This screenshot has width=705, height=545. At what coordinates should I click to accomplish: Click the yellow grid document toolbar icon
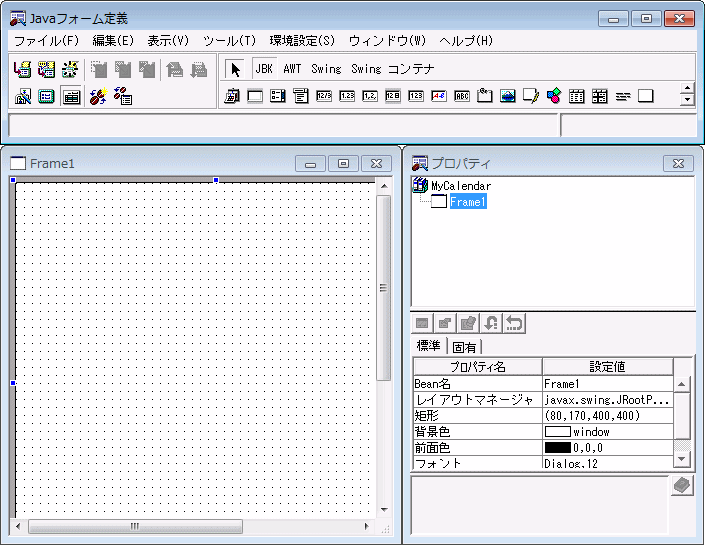[46, 69]
